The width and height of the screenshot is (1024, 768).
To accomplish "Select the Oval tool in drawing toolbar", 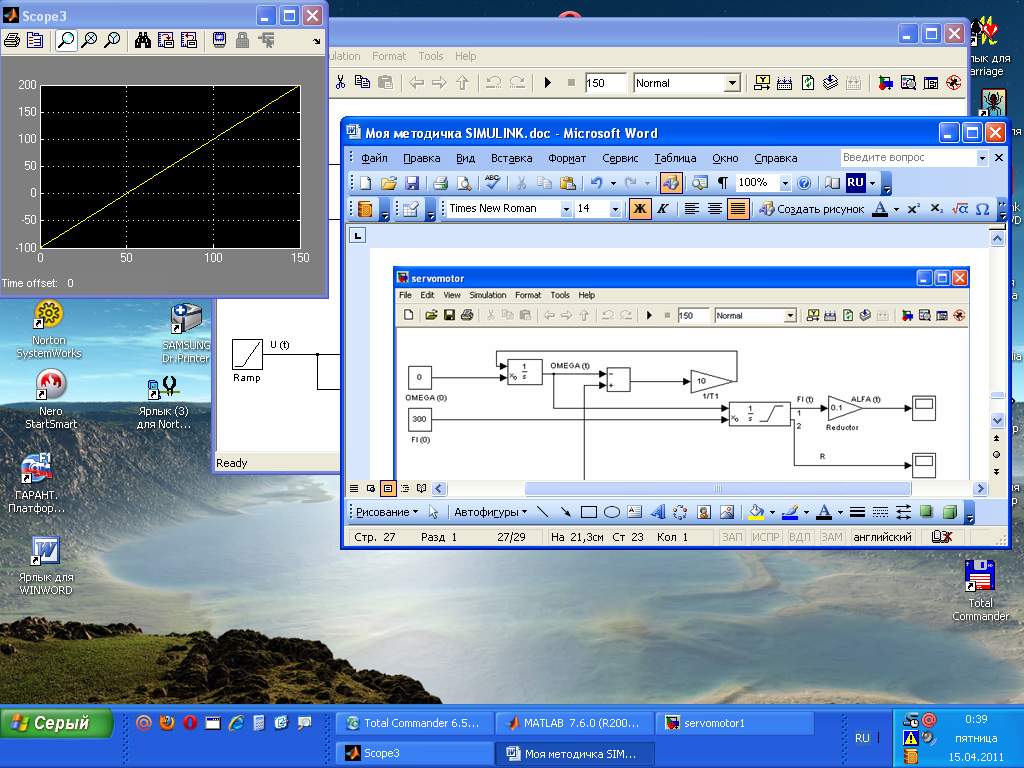I will point(612,512).
